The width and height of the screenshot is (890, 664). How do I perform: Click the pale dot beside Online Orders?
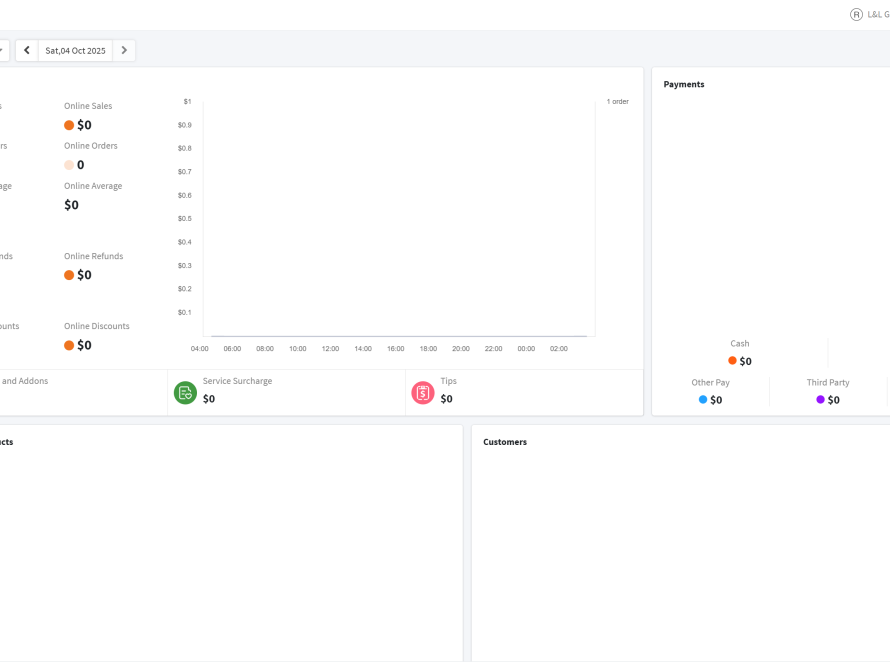pos(69,165)
